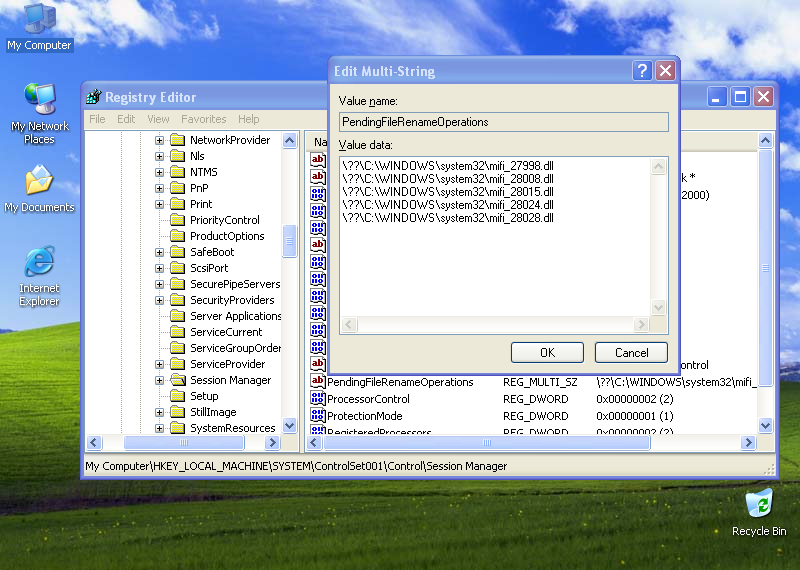
Task: Launch the Internet Explorer desktop icon
Action: pyautogui.click(x=39, y=276)
